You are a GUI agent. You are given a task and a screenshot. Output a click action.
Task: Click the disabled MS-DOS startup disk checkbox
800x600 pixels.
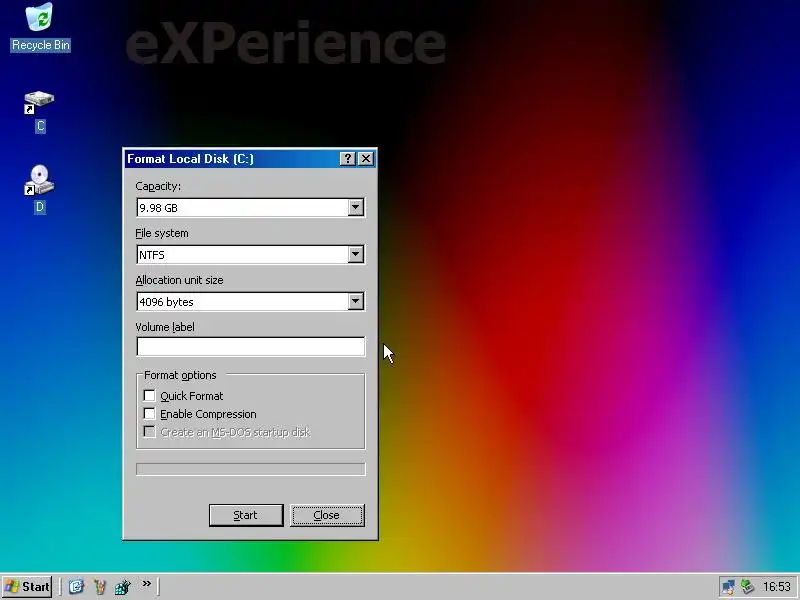[149, 432]
